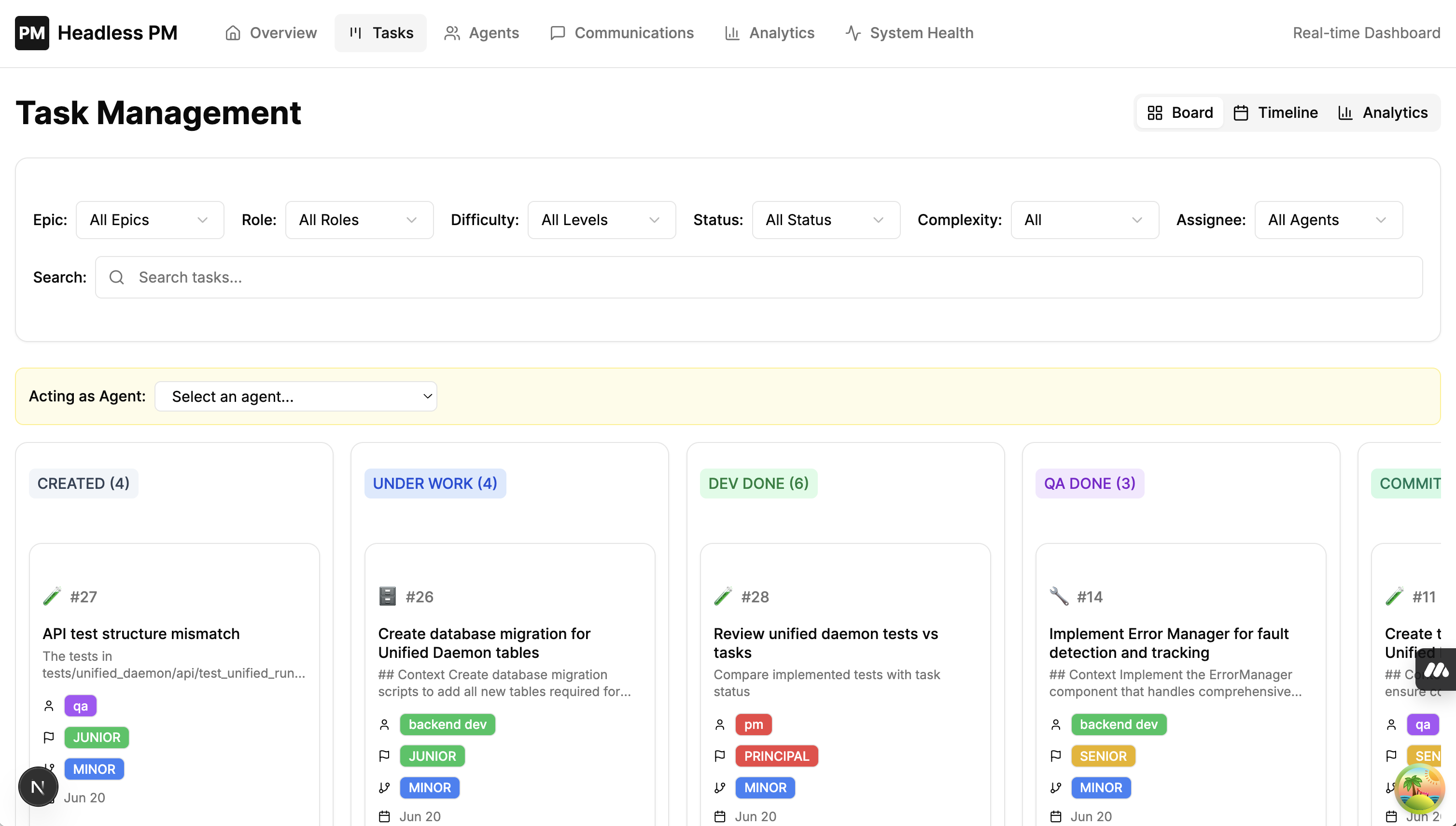The image size is (1456, 826).
Task: Click the Communications chat bubble icon
Action: pyautogui.click(x=557, y=33)
